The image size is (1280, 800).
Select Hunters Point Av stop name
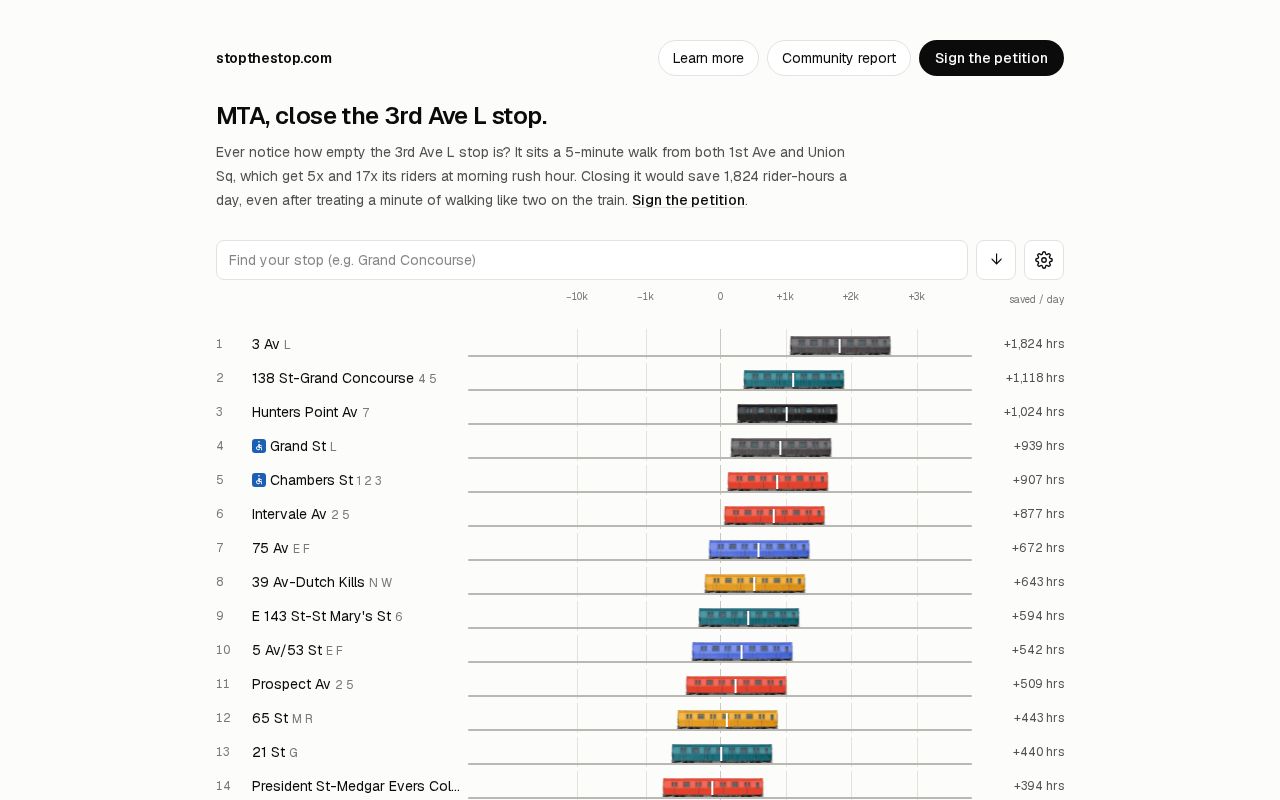click(305, 412)
